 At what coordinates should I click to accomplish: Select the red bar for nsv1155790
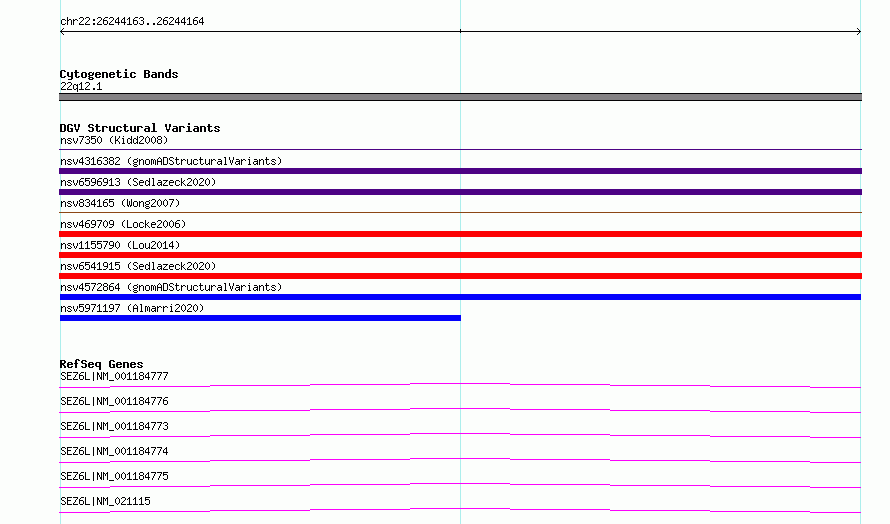(x=460, y=255)
